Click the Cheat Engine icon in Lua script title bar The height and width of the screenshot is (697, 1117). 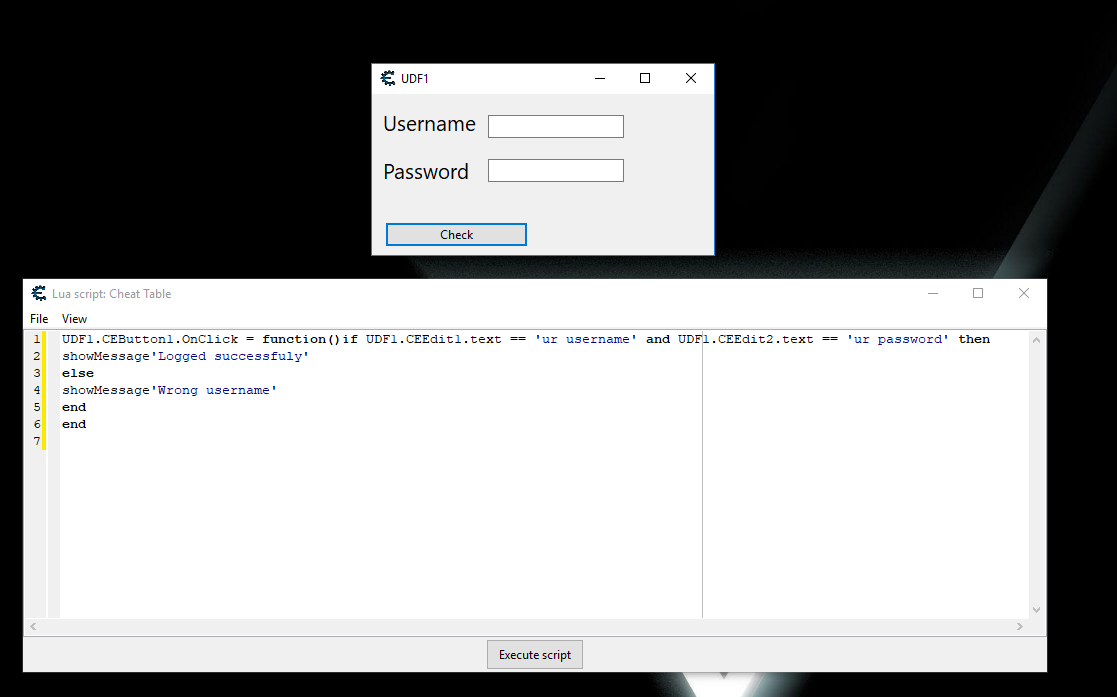pos(39,293)
